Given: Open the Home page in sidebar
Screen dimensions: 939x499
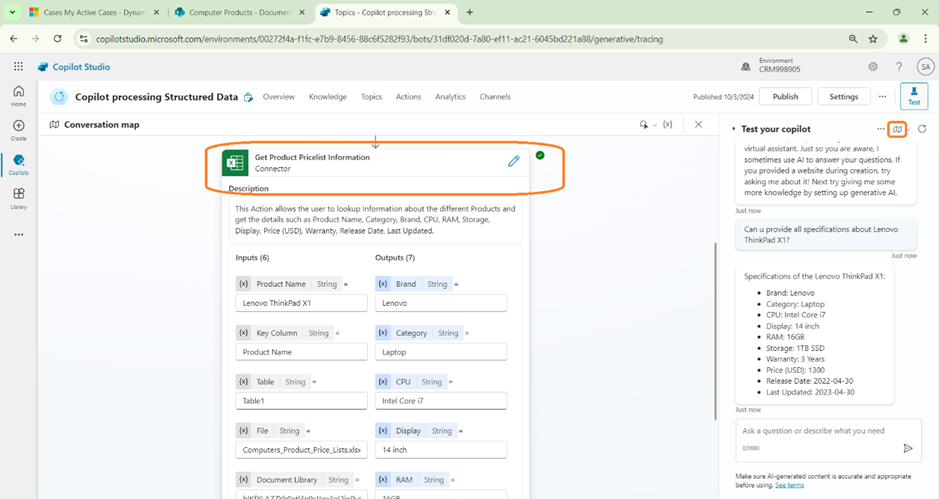Looking at the screenshot, I should tap(18, 95).
